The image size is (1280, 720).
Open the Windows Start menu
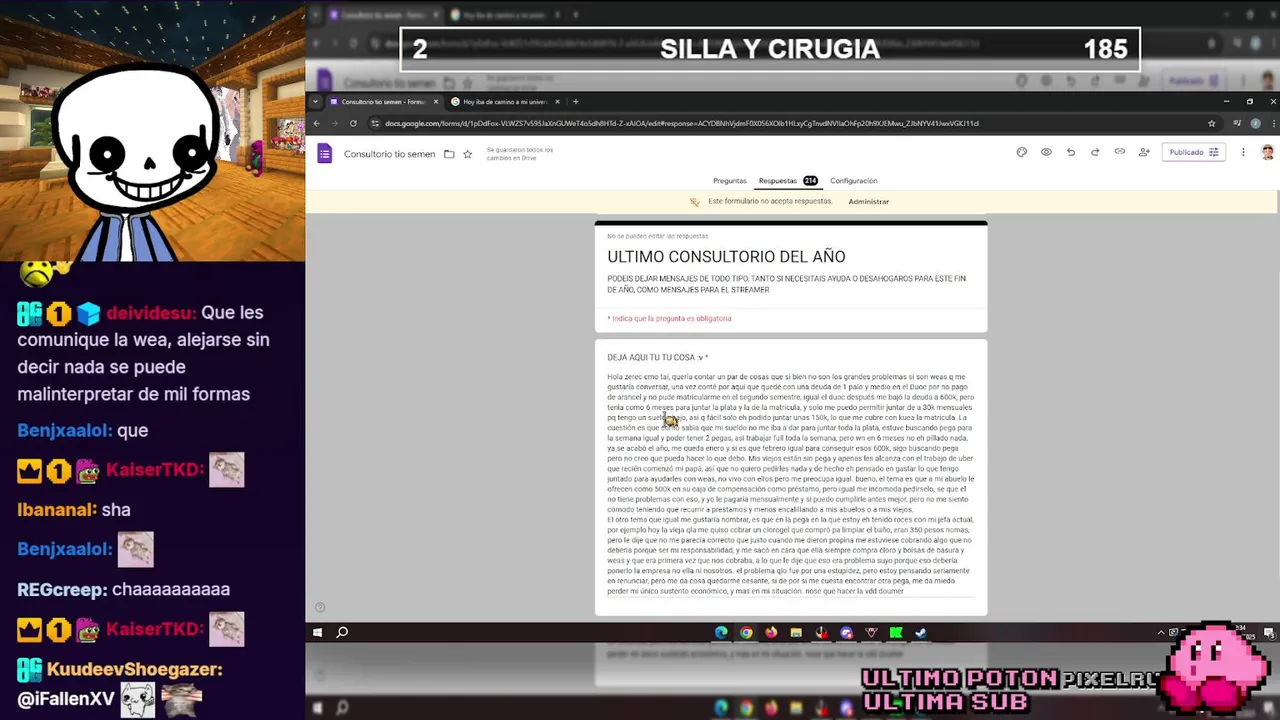click(x=318, y=632)
